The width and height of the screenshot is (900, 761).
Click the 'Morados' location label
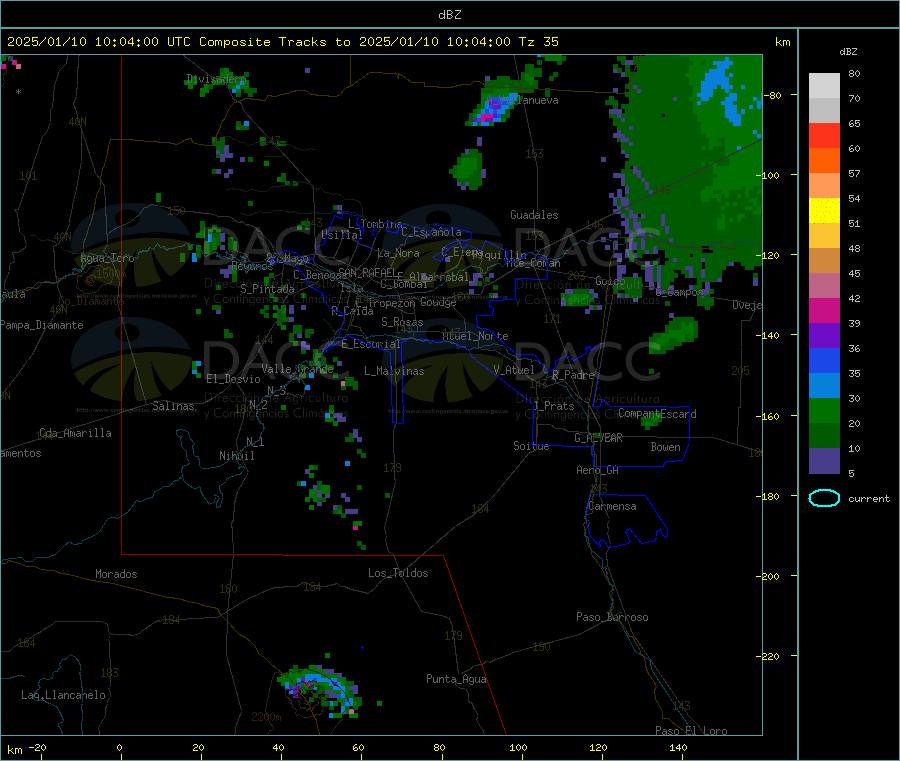click(x=116, y=574)
